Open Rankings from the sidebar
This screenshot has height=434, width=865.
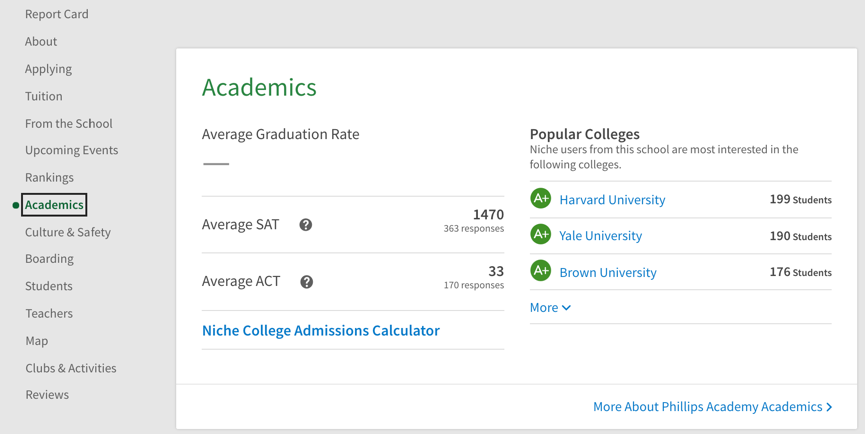pyautogui.click(x=49, y=178)
